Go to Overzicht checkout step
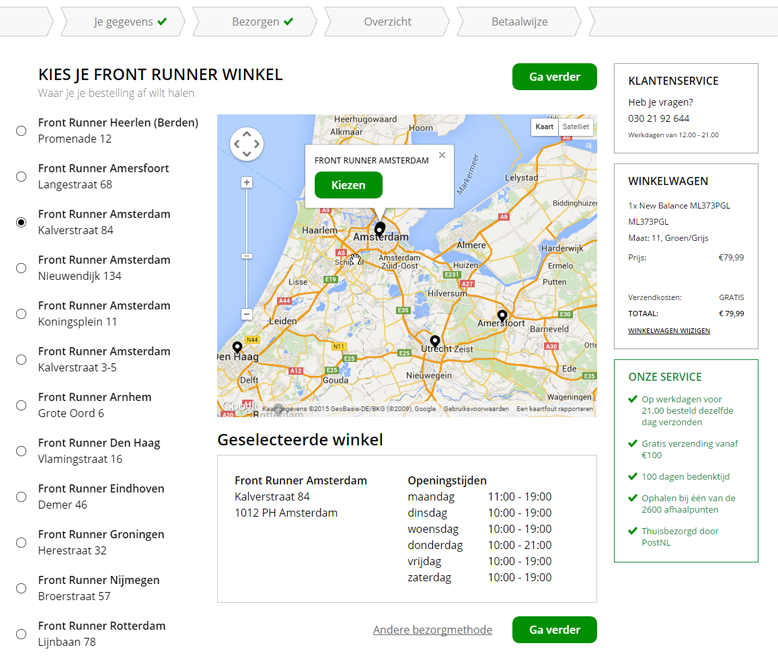The width and height of the screenshot is (778, 660). [x=388, y=22]
